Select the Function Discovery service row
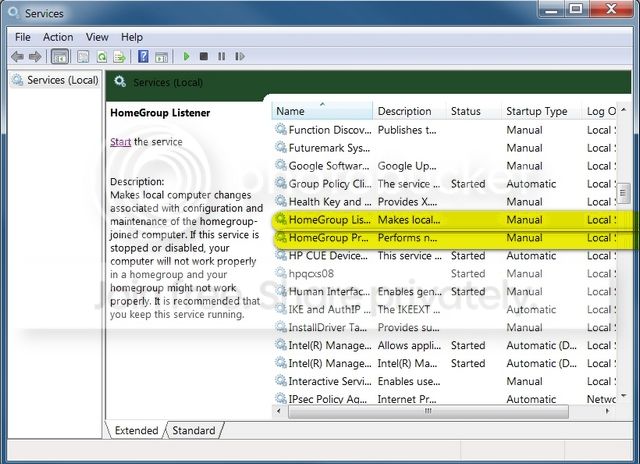The height and width of the screenshot is (464, 640). (x=444, y=130)
